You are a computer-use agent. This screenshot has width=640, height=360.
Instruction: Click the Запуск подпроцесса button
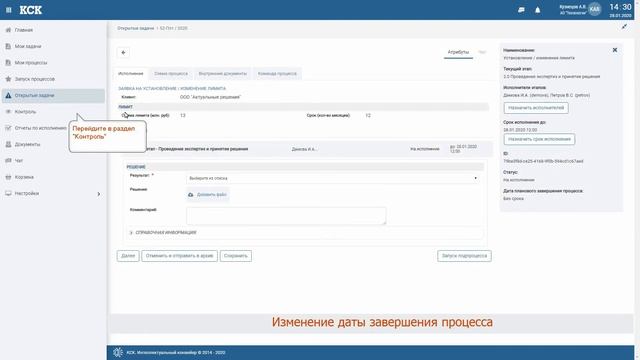[x=464, y=256]
